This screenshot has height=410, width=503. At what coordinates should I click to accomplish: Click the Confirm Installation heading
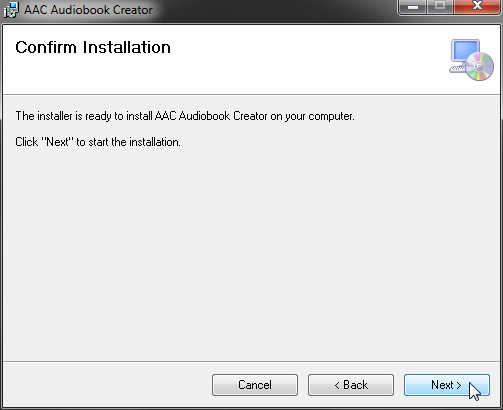(x=93, y=47)
